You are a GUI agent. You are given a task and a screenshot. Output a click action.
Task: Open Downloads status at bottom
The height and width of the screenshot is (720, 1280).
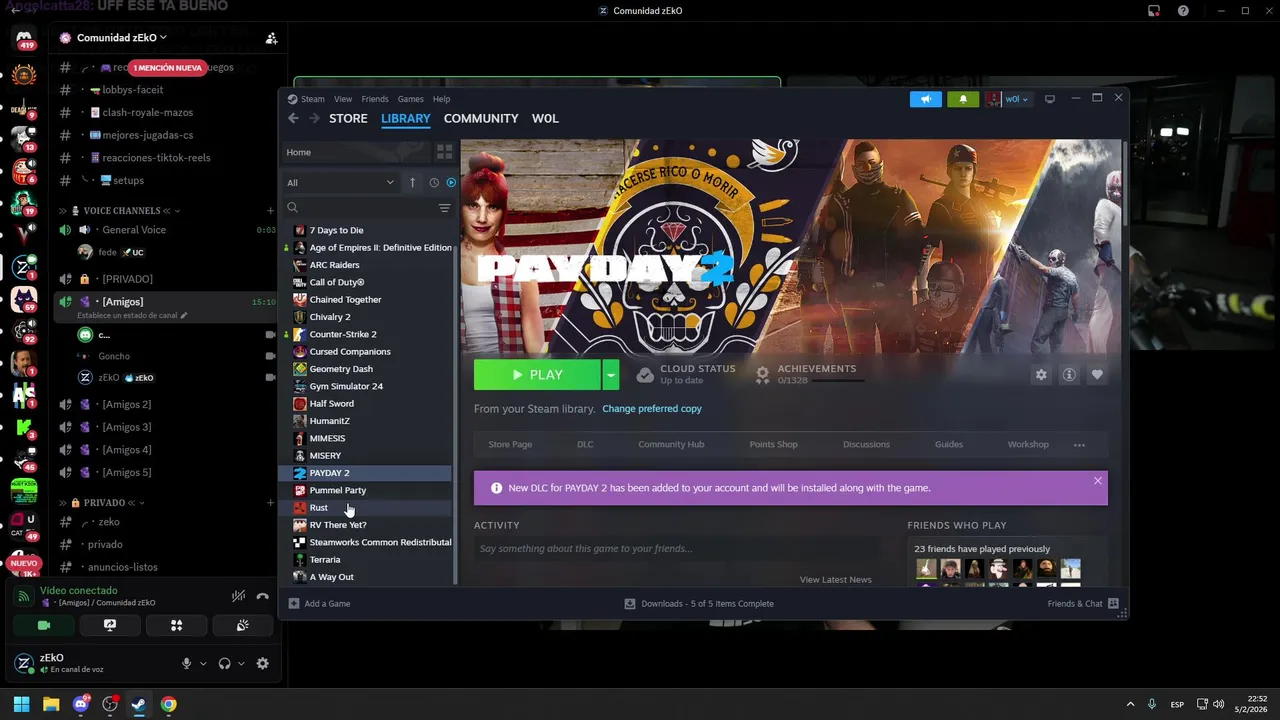[699, 604]
